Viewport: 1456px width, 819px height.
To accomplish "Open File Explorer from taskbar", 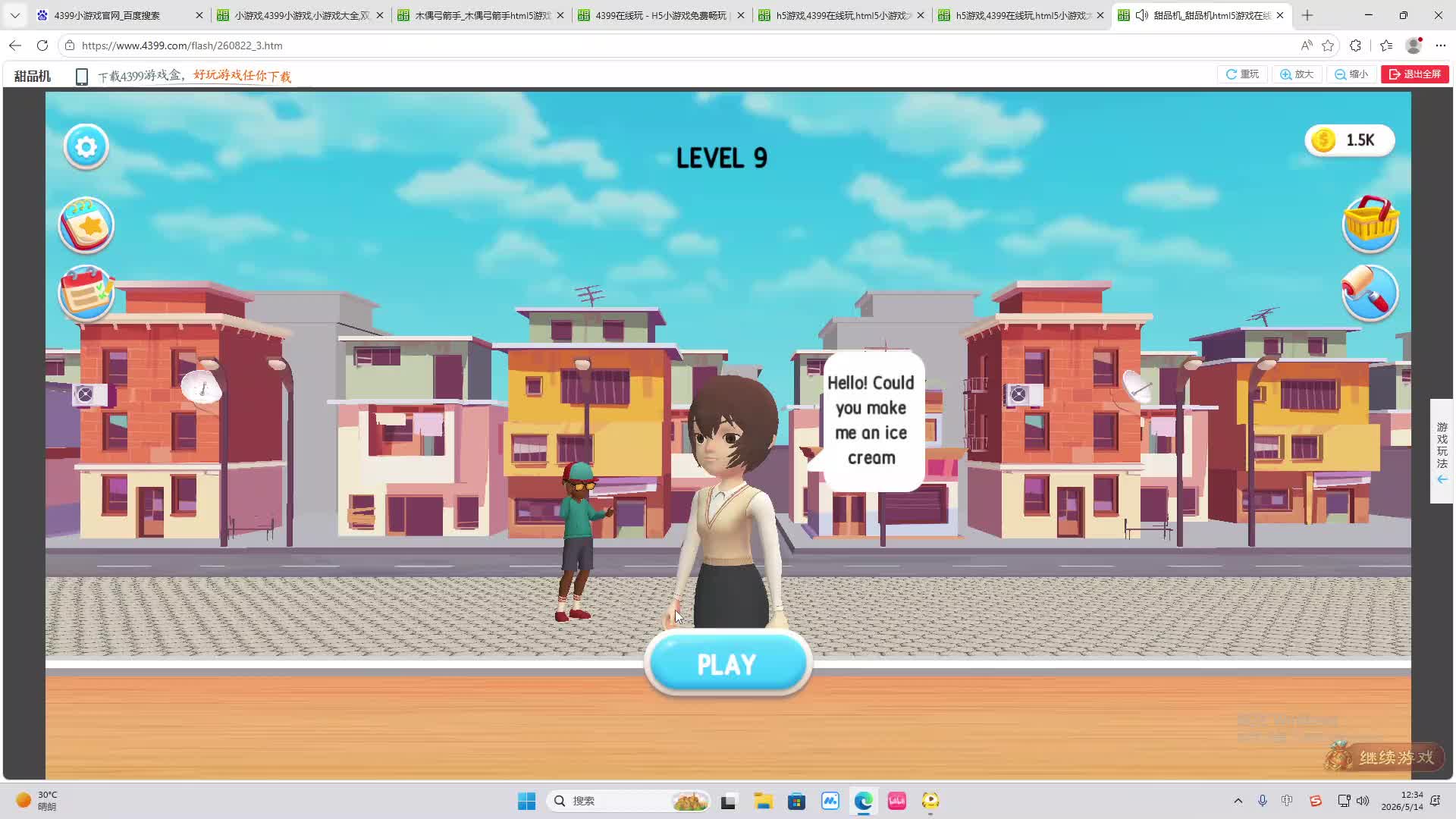I will click(763, 801).
